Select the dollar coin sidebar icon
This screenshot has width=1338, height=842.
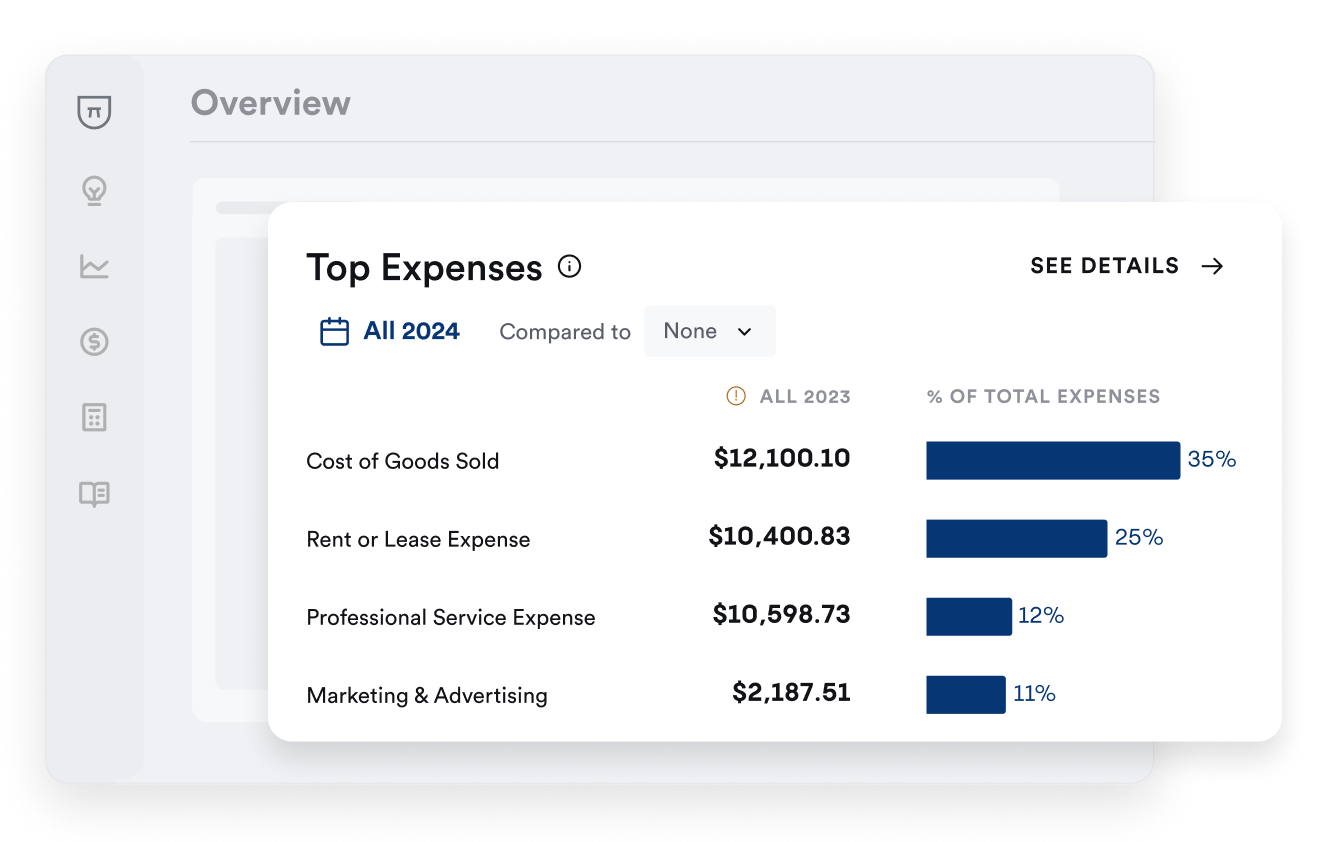pyautogui.click(x=94, y=342)
